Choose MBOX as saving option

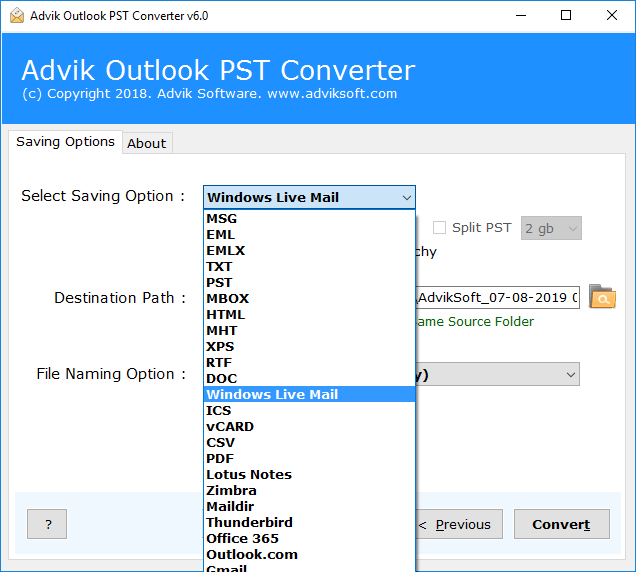(x=309, y=299)
